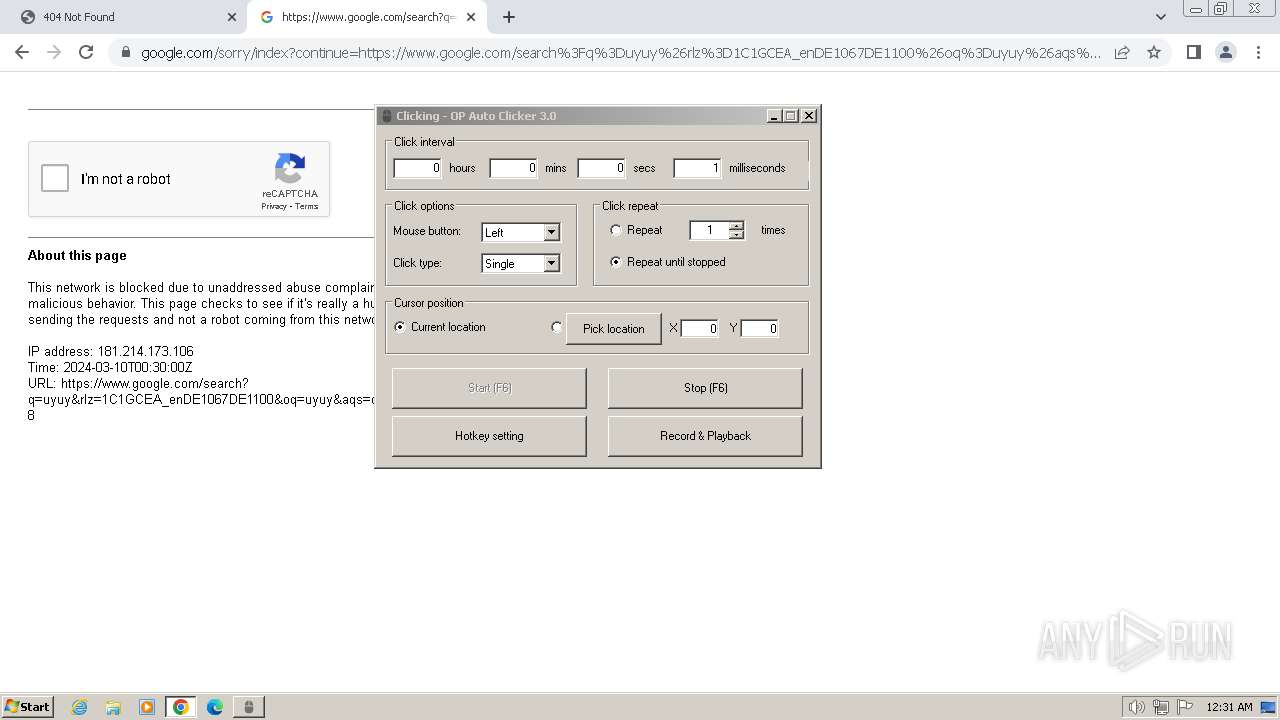Click the address bar URL
Image resolution: width=1280 pixels, height=720 pixels.
(621, 52)
